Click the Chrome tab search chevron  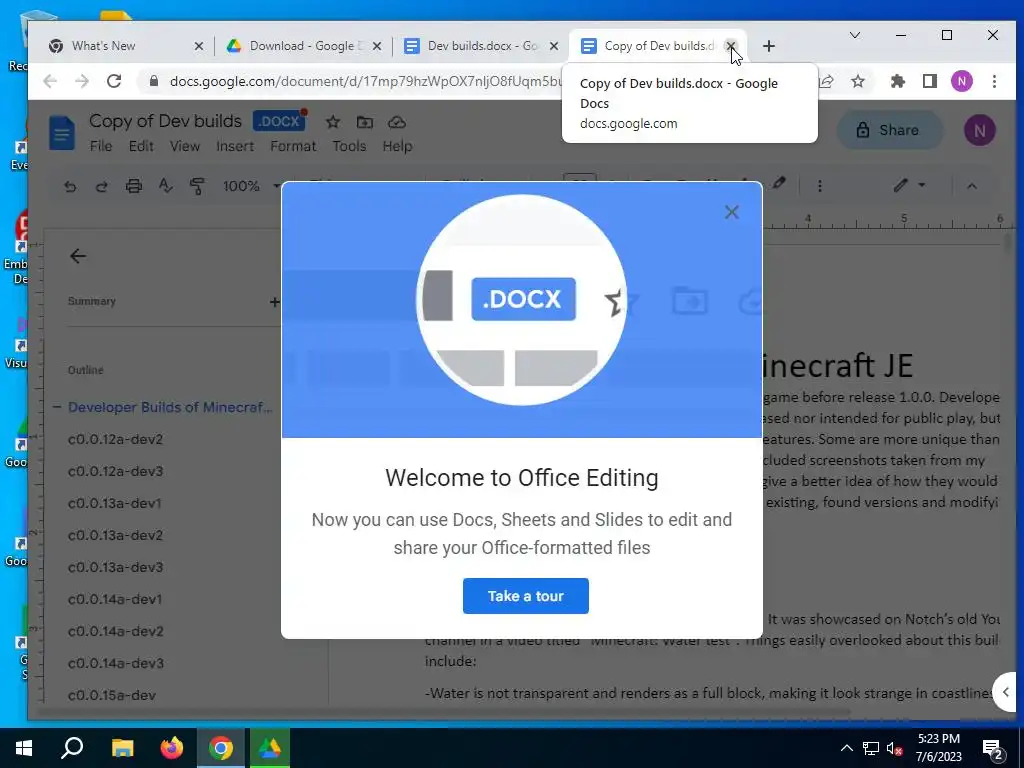[x=854, y=35]
